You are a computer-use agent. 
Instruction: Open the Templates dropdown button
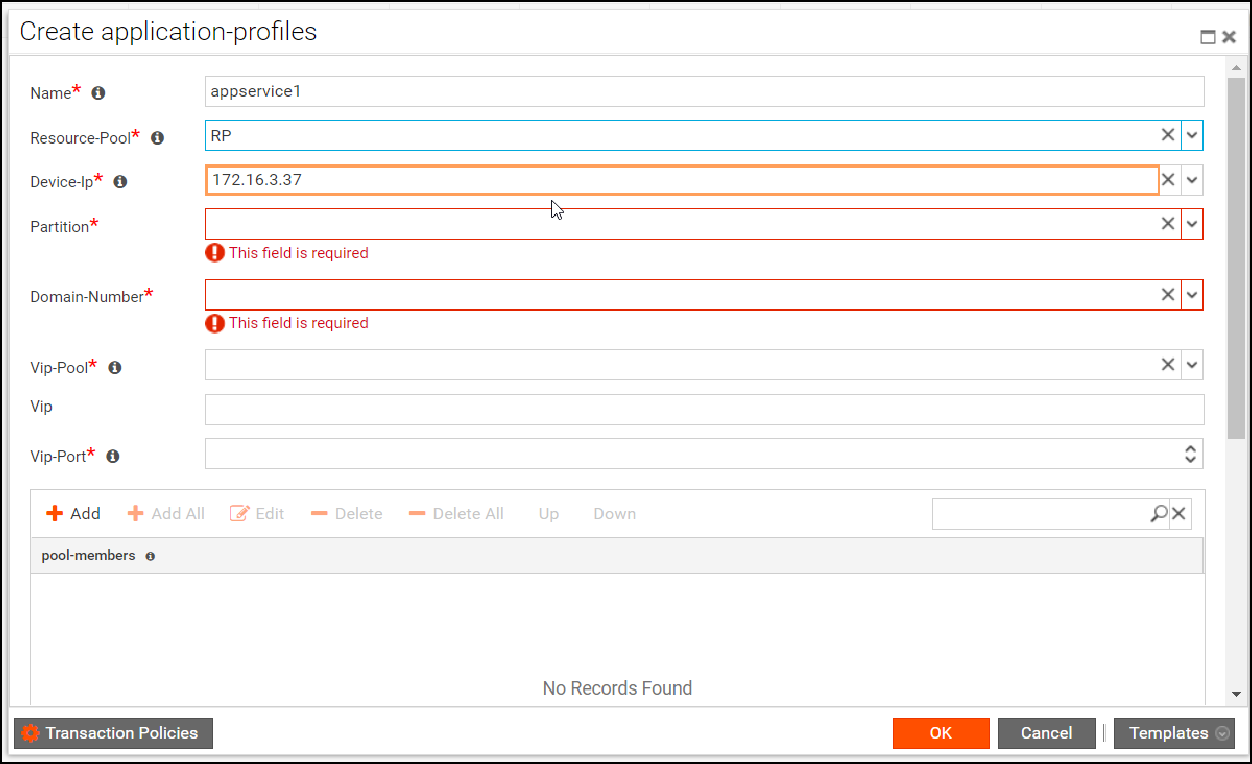click(x=1174, y=733)
